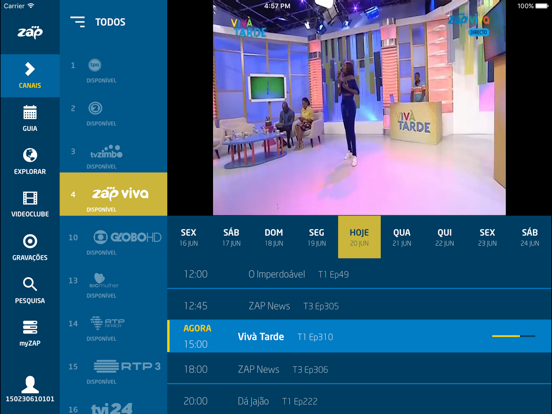The image size is (552, 414).
Task: Open user profile 150230610101
Action: (30, 389)
